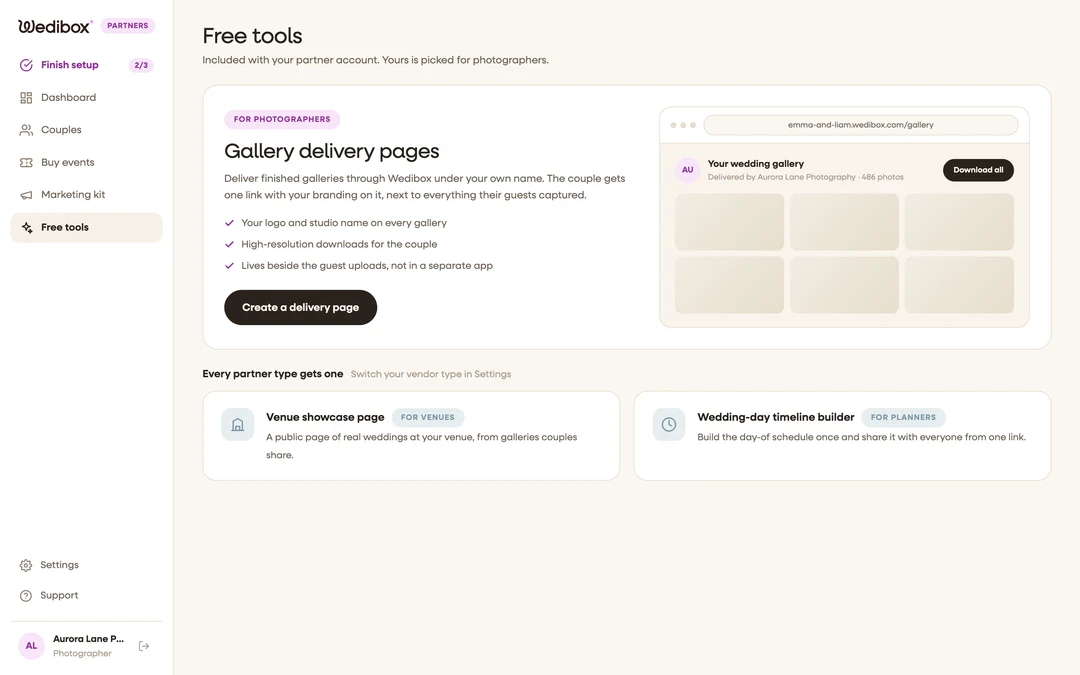Click Create a delivery page button
This screenshot has height=675, width=1080.
coord(300,307)
